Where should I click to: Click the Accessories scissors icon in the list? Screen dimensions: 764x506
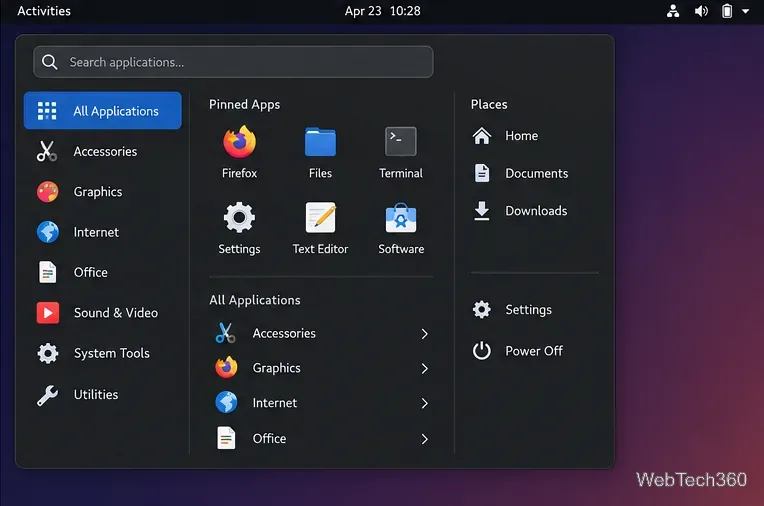(226, 333)
